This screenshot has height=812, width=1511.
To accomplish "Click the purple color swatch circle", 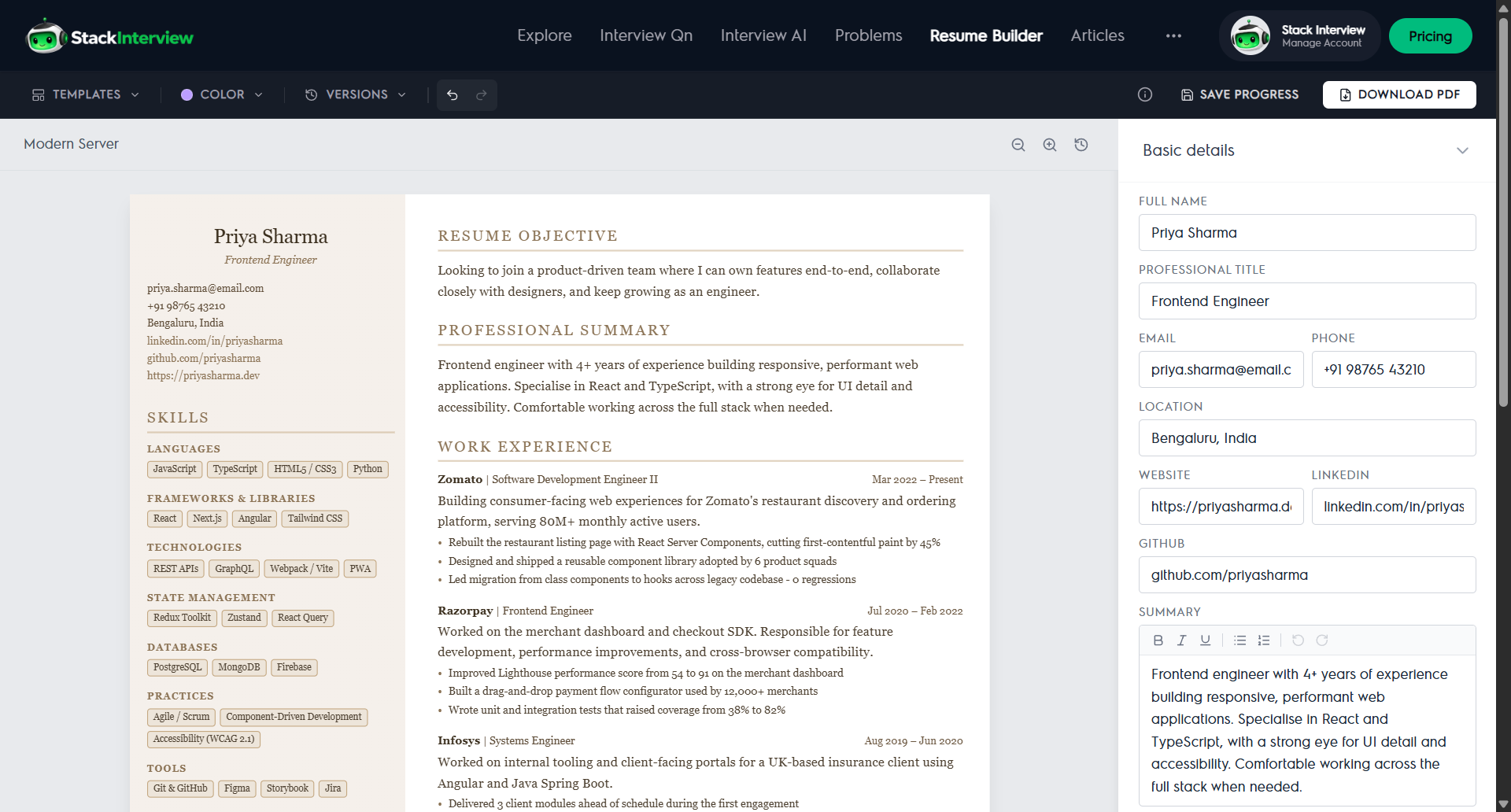I will (187, 94).
